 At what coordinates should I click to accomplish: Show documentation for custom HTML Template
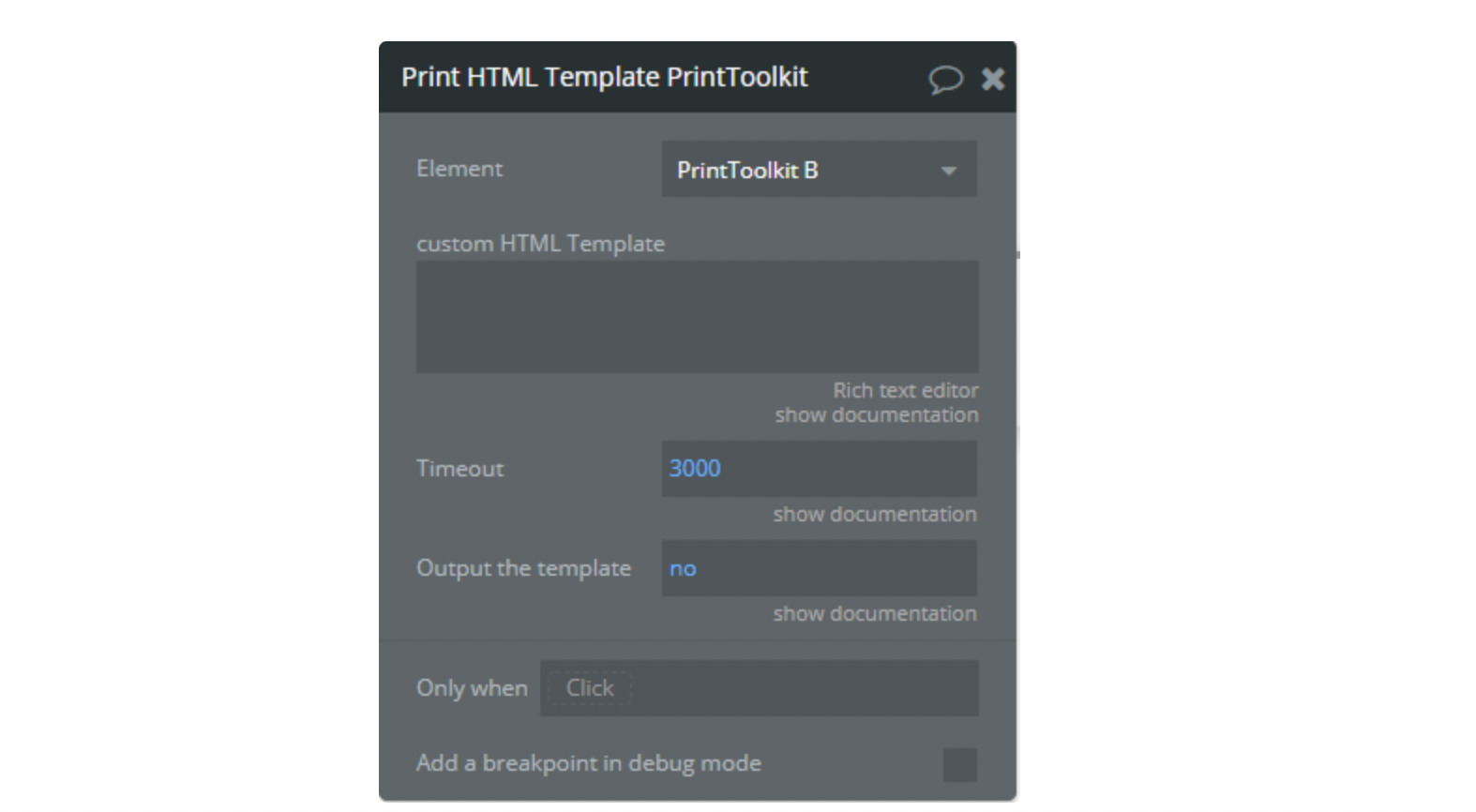click(x=877, y=414)
